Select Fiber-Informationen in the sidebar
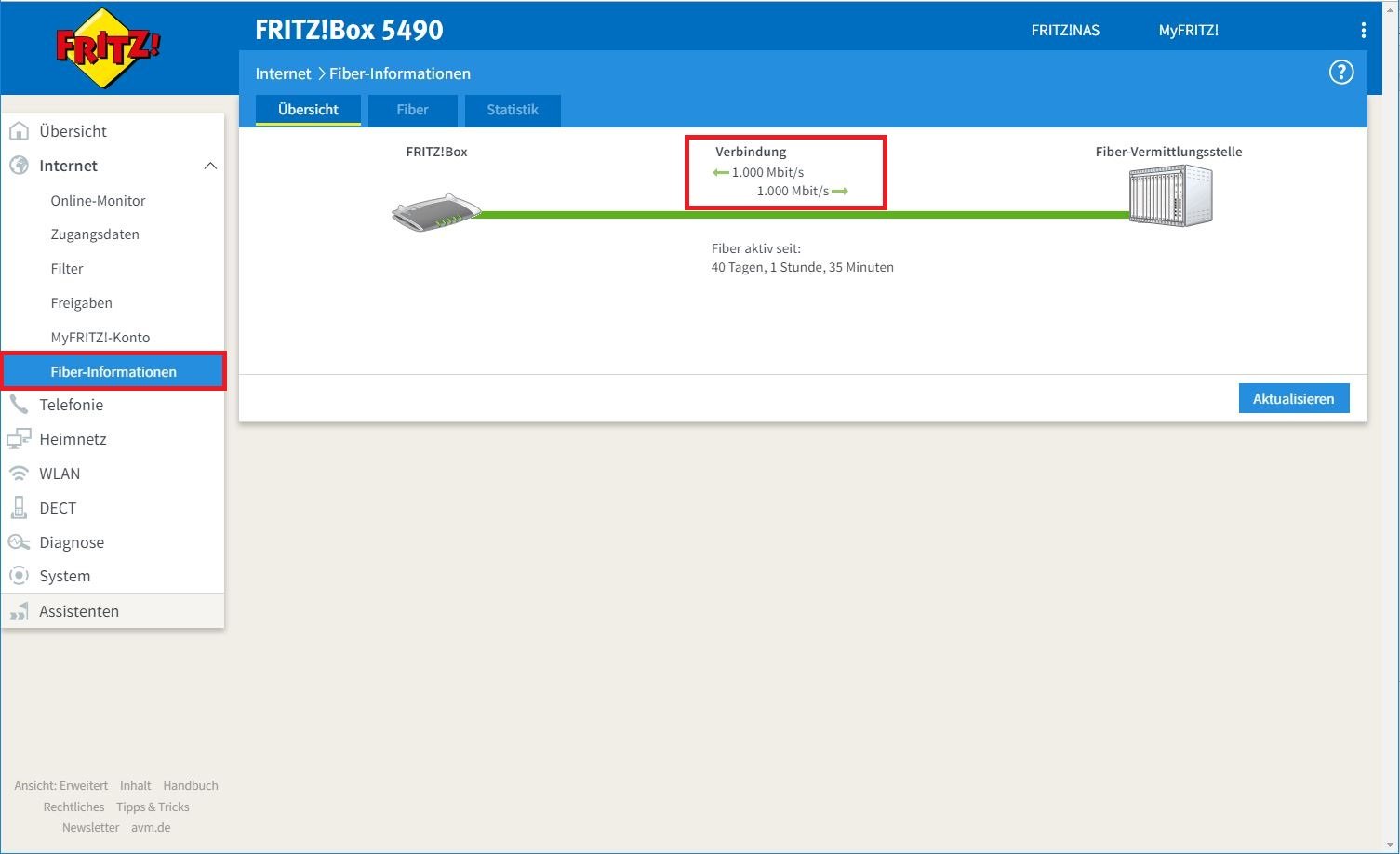Viewport: 1400px width, 854px height. point(113,371)
